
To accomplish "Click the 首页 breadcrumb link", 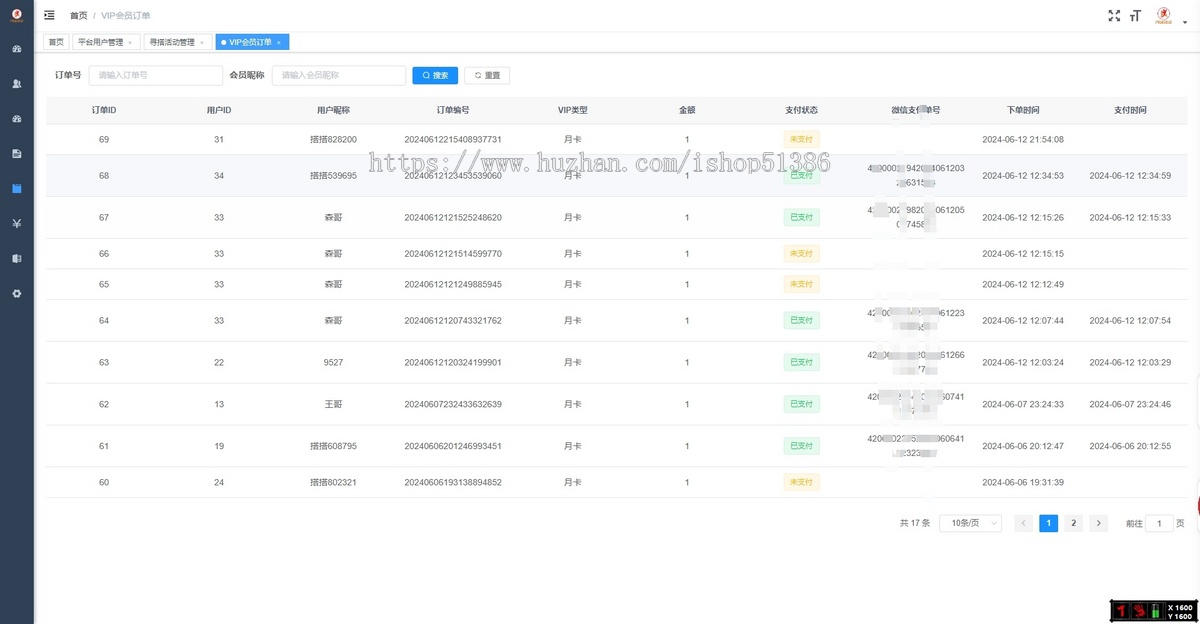I will 78,16.
